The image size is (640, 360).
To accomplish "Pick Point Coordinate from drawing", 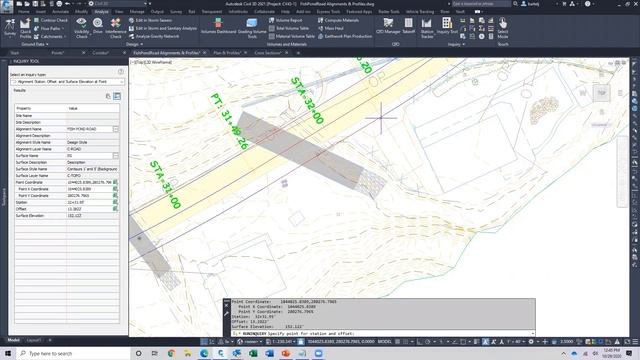I will (116, 182).
